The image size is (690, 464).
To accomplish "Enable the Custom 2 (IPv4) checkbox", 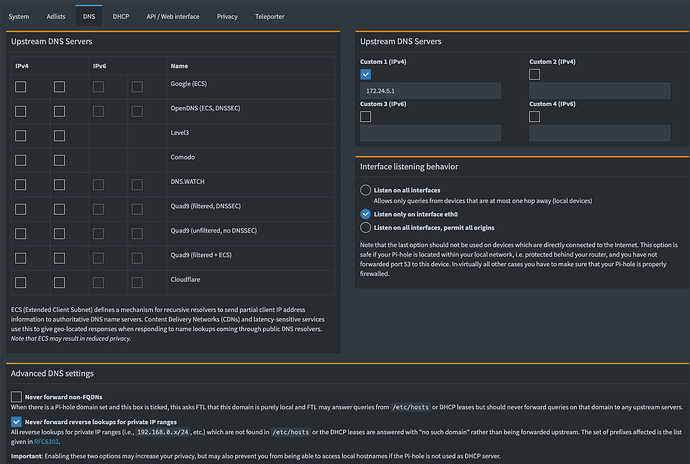I will (535, 74).
